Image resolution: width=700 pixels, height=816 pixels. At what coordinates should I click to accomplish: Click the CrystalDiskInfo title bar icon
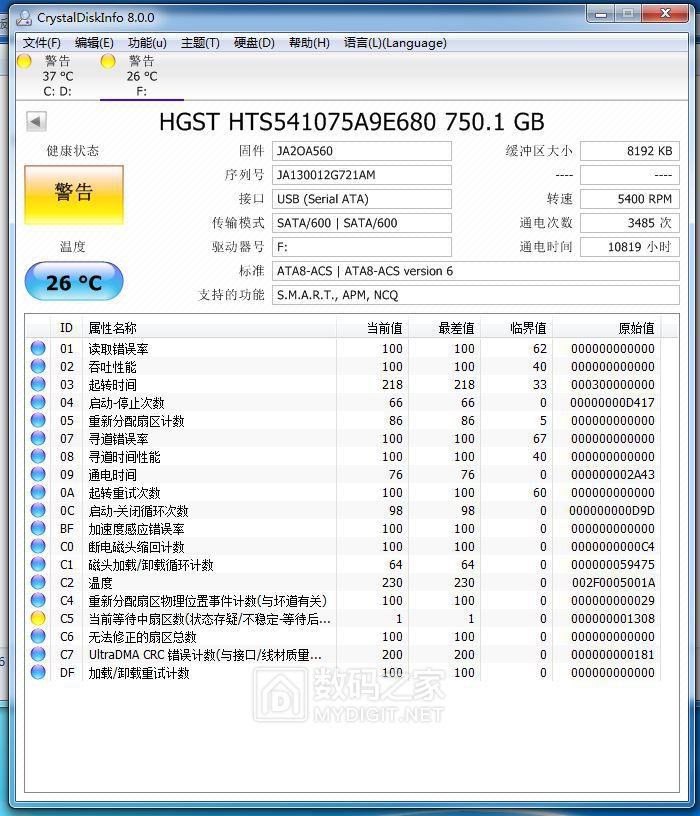24,18
